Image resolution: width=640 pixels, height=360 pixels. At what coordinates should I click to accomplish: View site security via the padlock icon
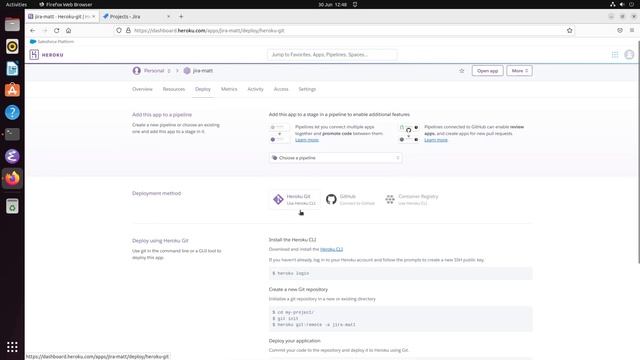tap(128, 31)
